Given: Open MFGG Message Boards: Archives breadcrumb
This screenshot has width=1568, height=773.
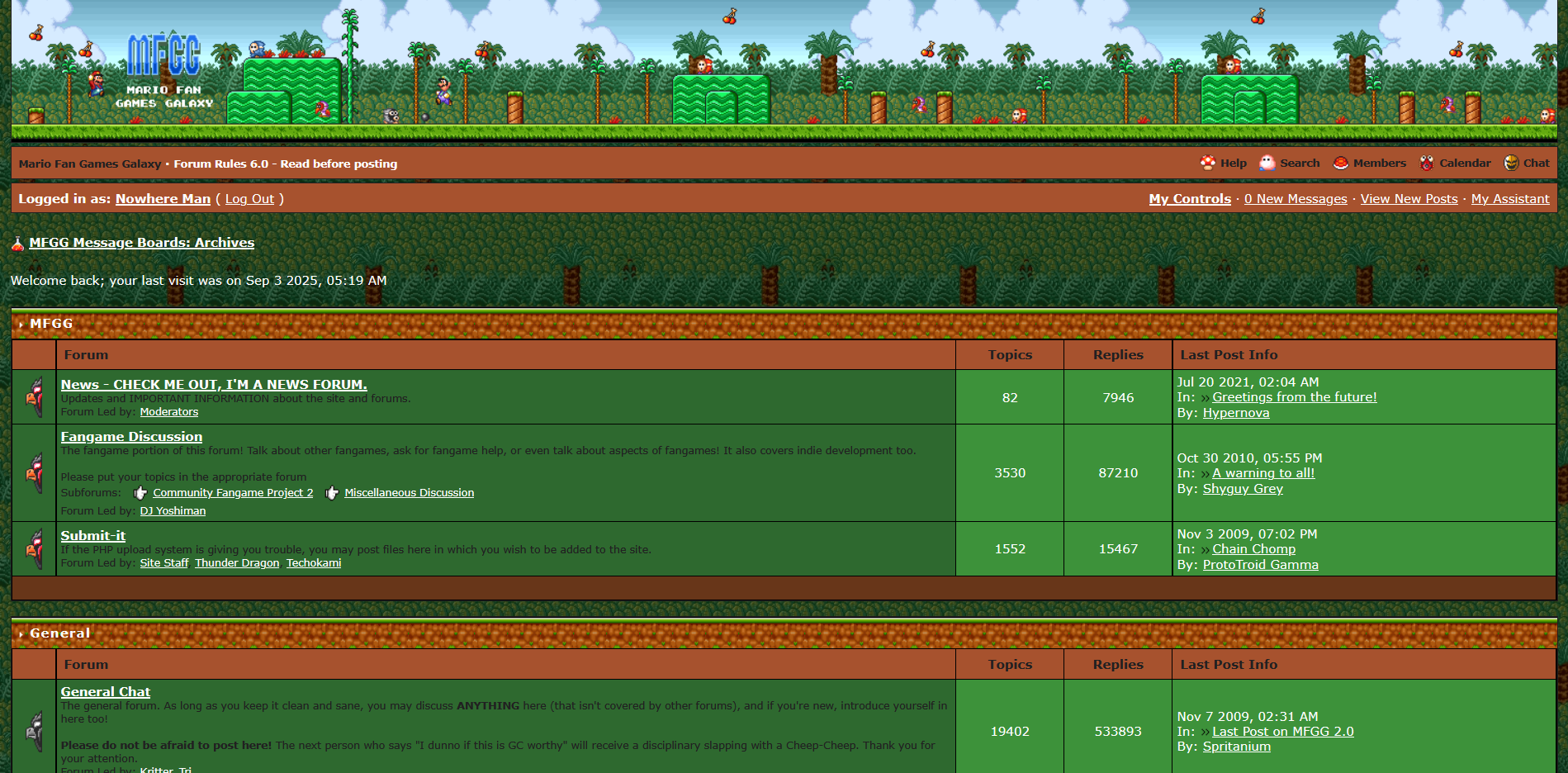Looking at the screenshot, I should click(x=141, y=243).
